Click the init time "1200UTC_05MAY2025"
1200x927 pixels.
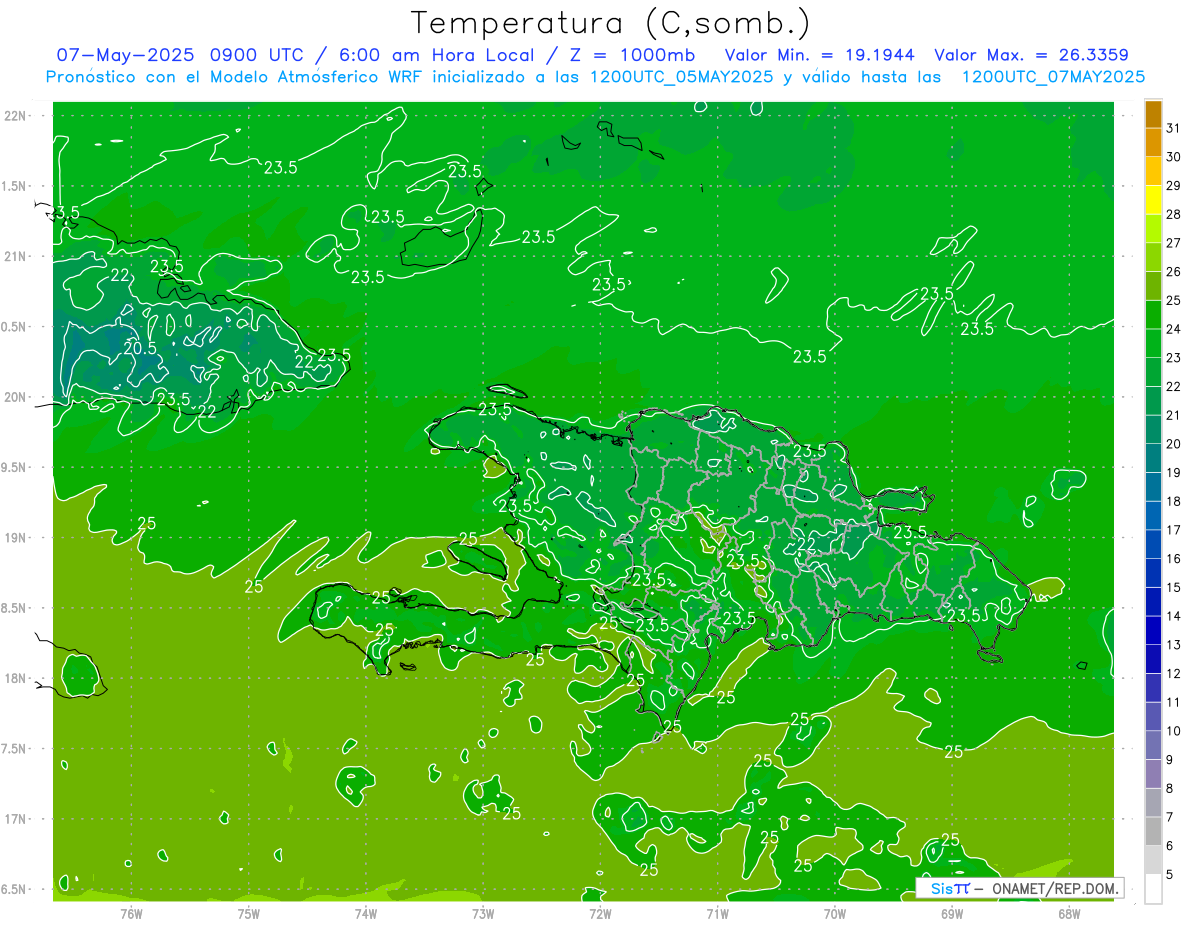[x=682, y=76]
